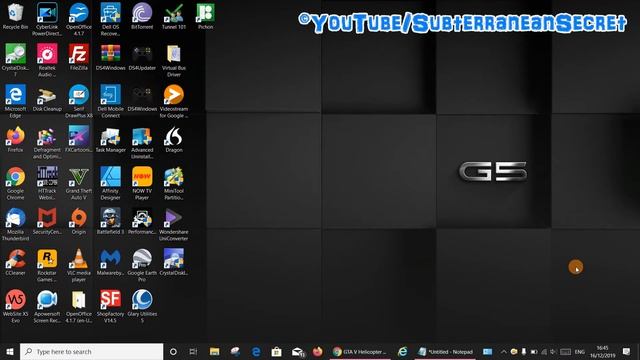
Task: Open Cortana from the taskbar
Action: (x=173, y=351)
